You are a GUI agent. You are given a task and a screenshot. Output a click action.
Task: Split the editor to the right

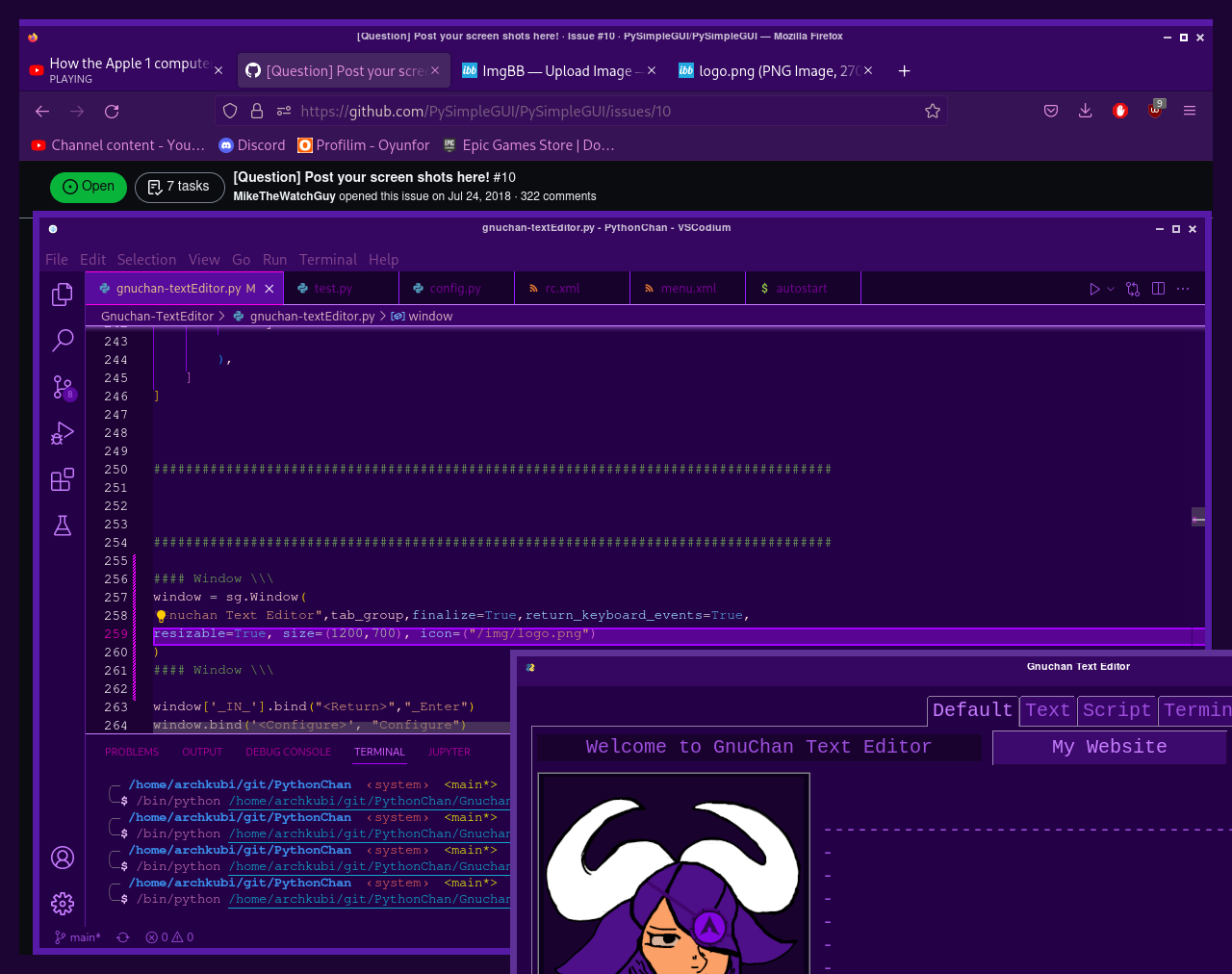click(1158, 289)
